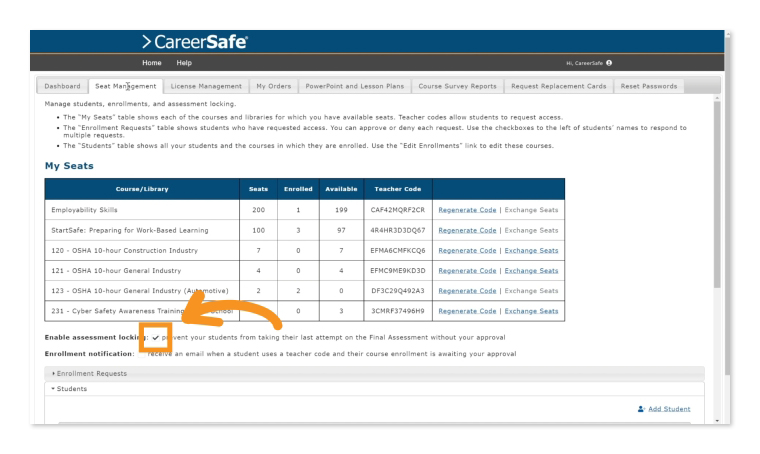The width and height of the screenshot is (760, 454).
Task: Click teacher code EFMA6CMFKCQ6
Action: click(397, 250)
